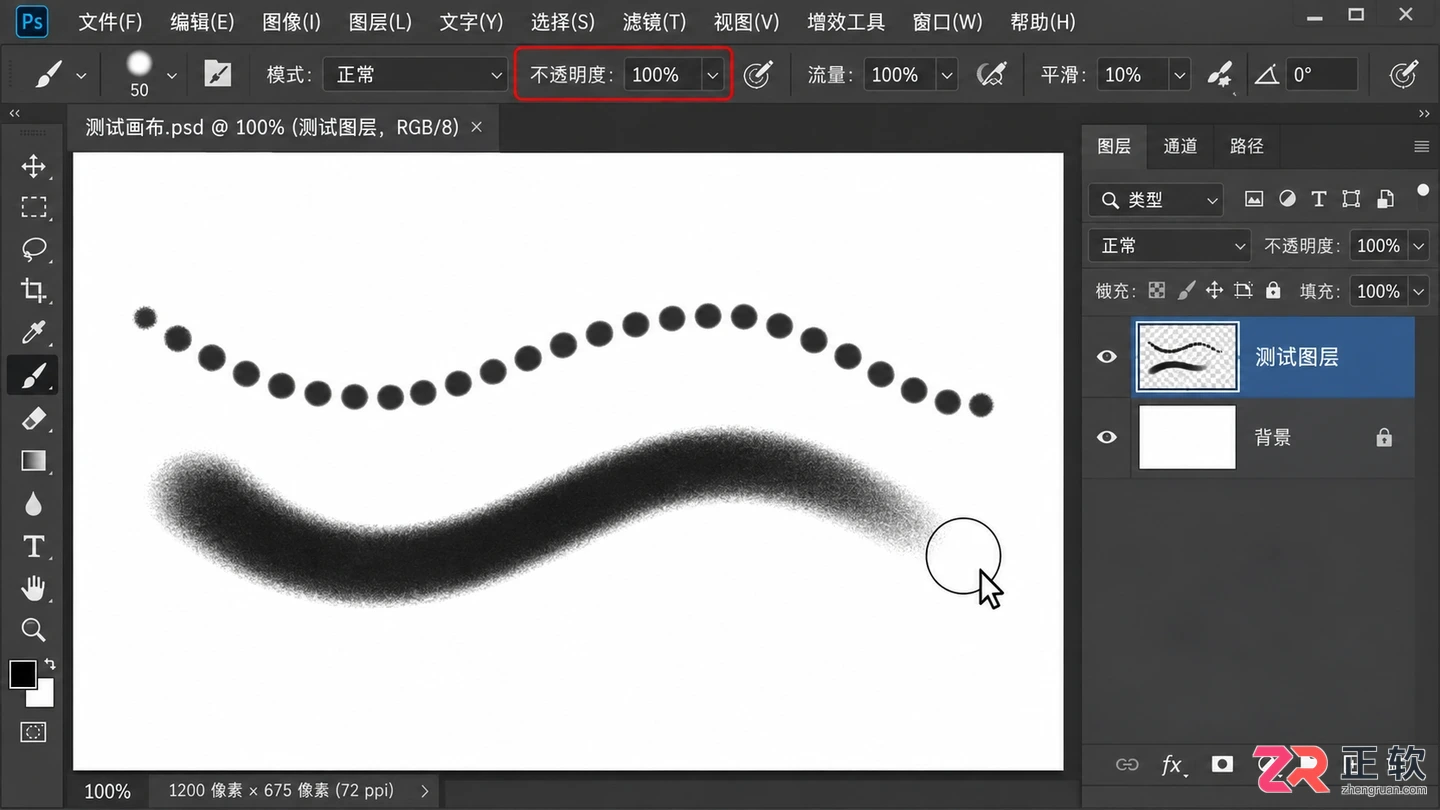Filter layers by type layer icon

1319,199
